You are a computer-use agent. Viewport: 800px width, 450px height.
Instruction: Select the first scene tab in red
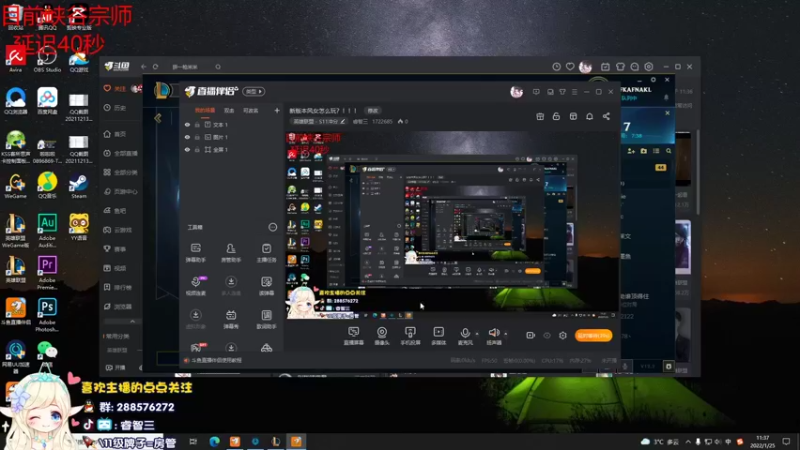coord(205,110)
